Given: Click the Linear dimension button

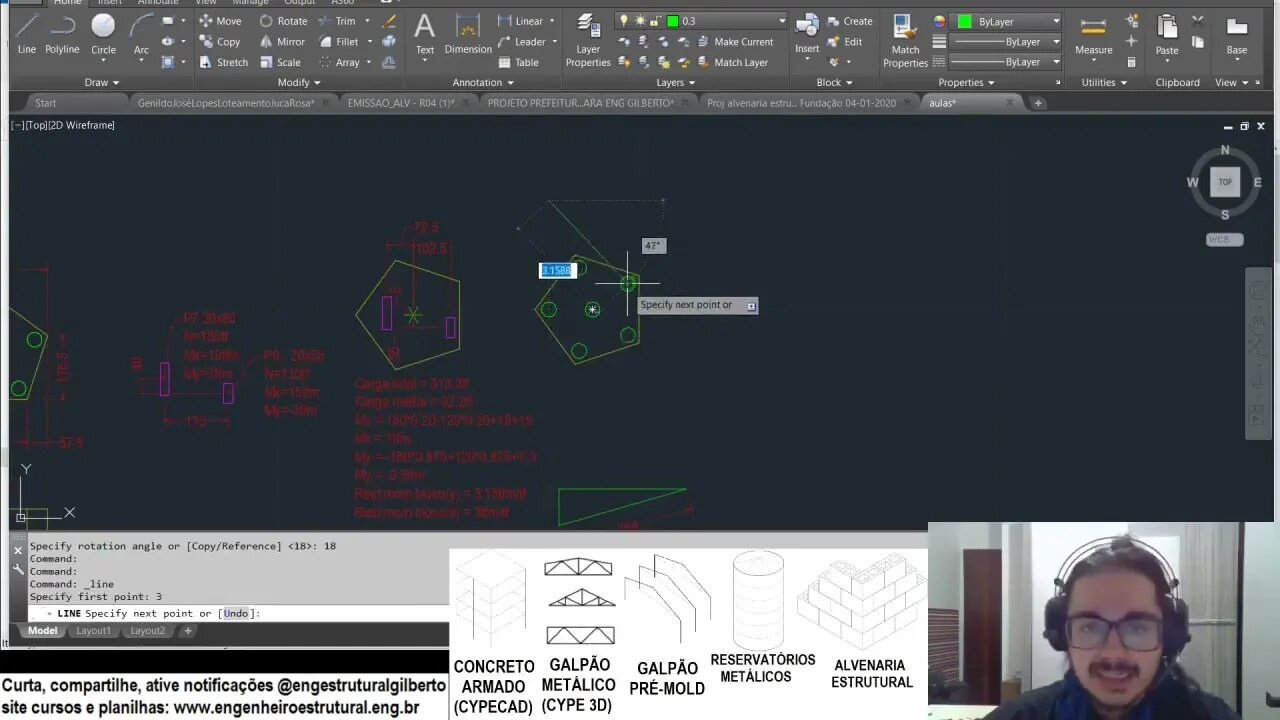Looking at the screenshot, I should [x=520, y=21].
